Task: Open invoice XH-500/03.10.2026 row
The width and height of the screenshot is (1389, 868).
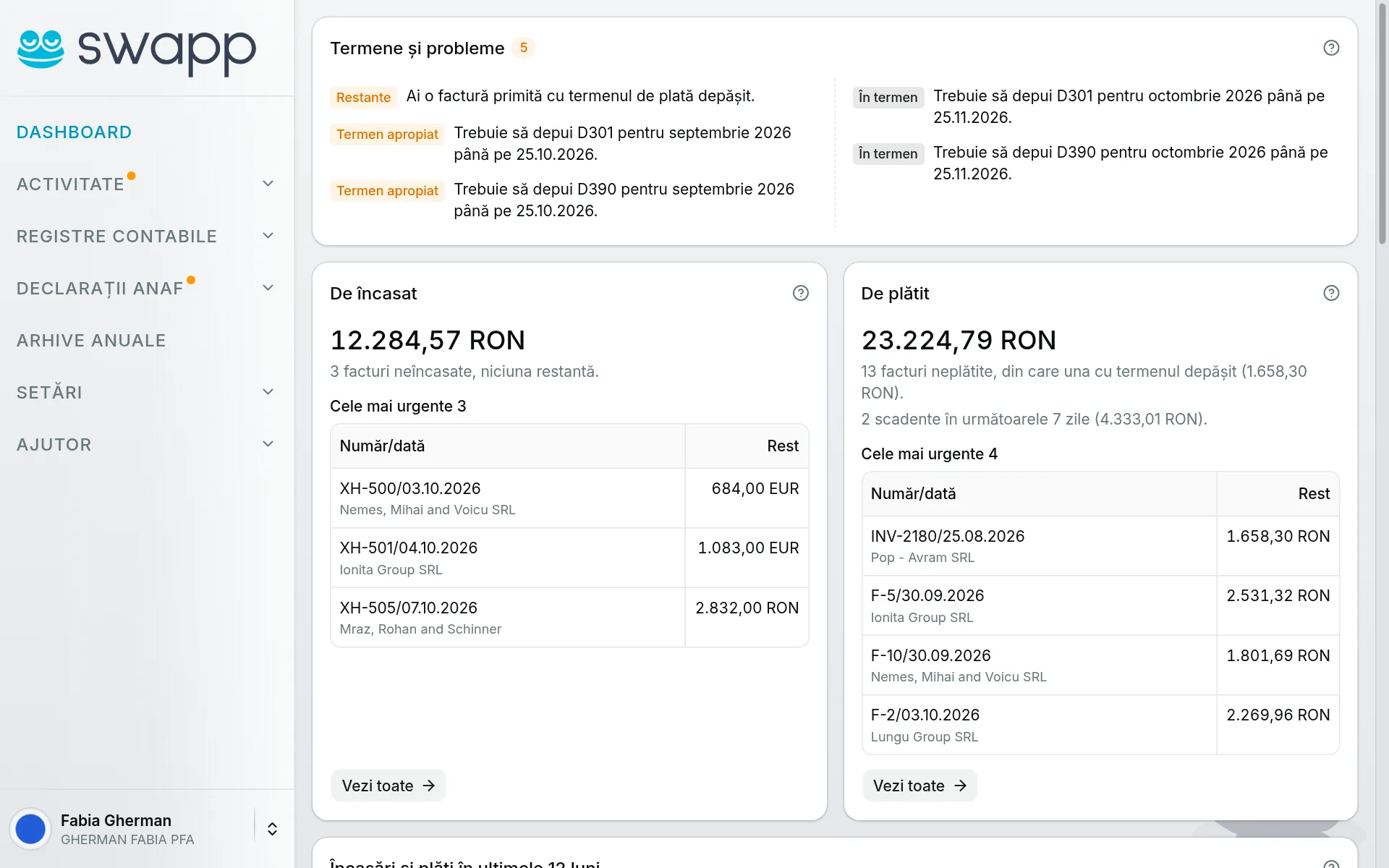Action: tap(569, 498)
